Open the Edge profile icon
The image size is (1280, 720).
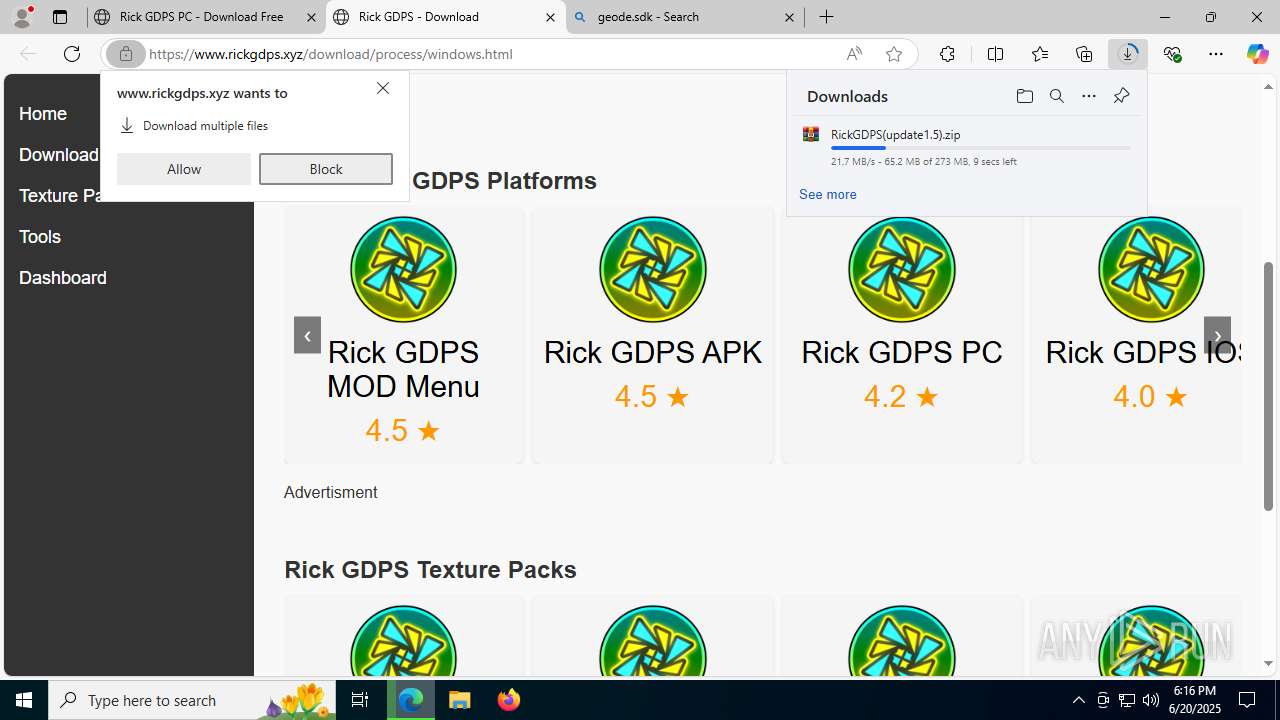(x=22, y=17)
